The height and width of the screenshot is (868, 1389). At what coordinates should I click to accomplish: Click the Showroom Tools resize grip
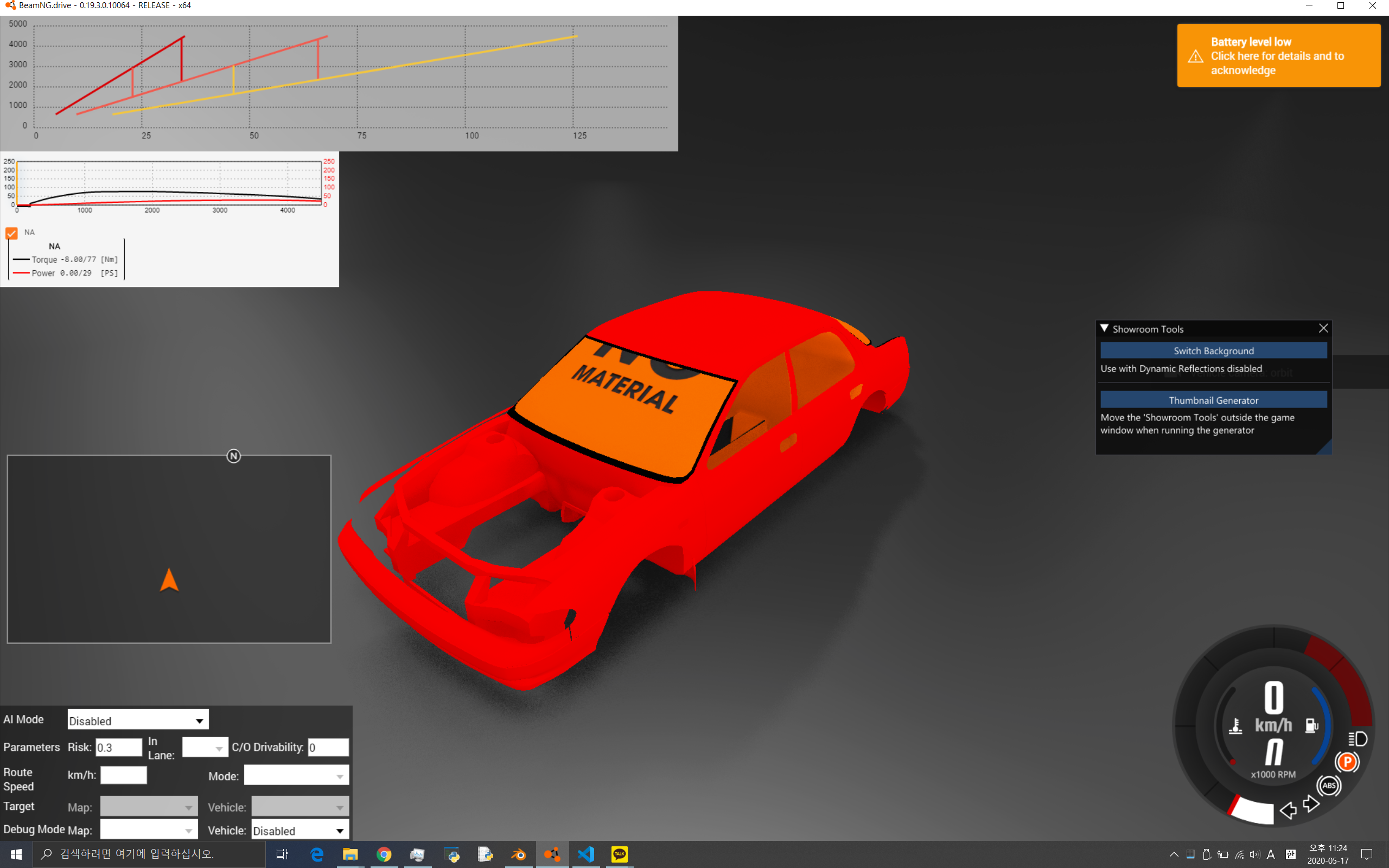coord(1325,447)
